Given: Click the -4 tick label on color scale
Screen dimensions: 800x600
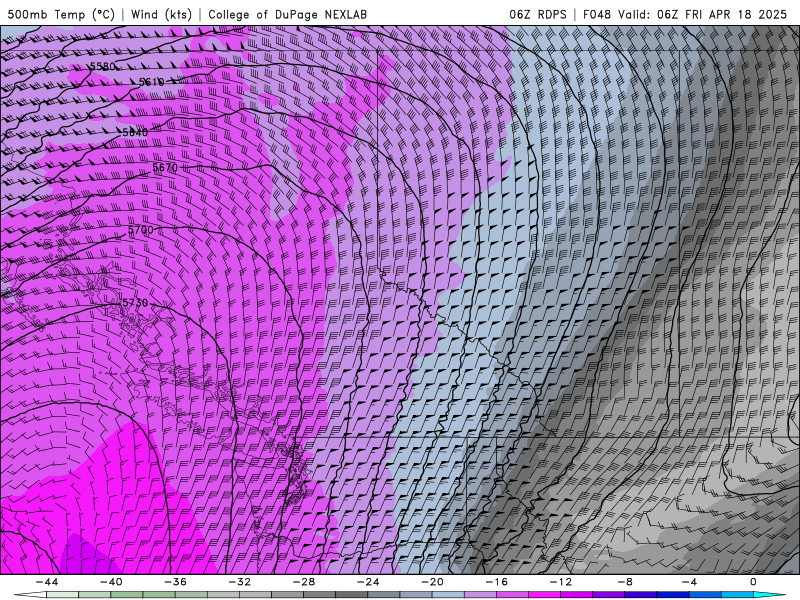Looking at the screenshot, I should pyautogui.click(x=689, y=582).
